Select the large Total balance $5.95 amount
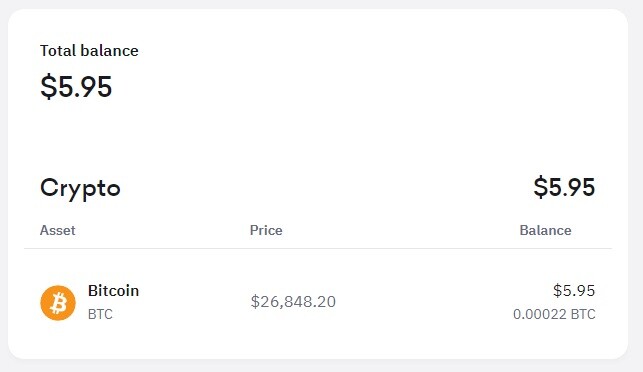This screenshot has height=372, width=643. point(76,87)
